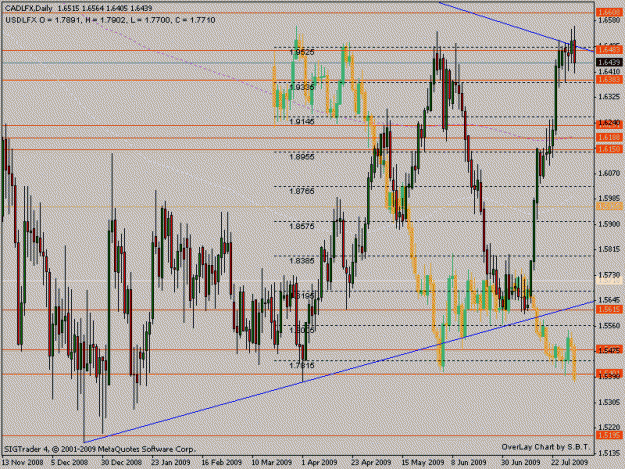The height and width of the screenshot is (469, 625).
Task: Select the 1.8765 Fibonacci level label
Action: pyautogui.click(x=302, y=191)
